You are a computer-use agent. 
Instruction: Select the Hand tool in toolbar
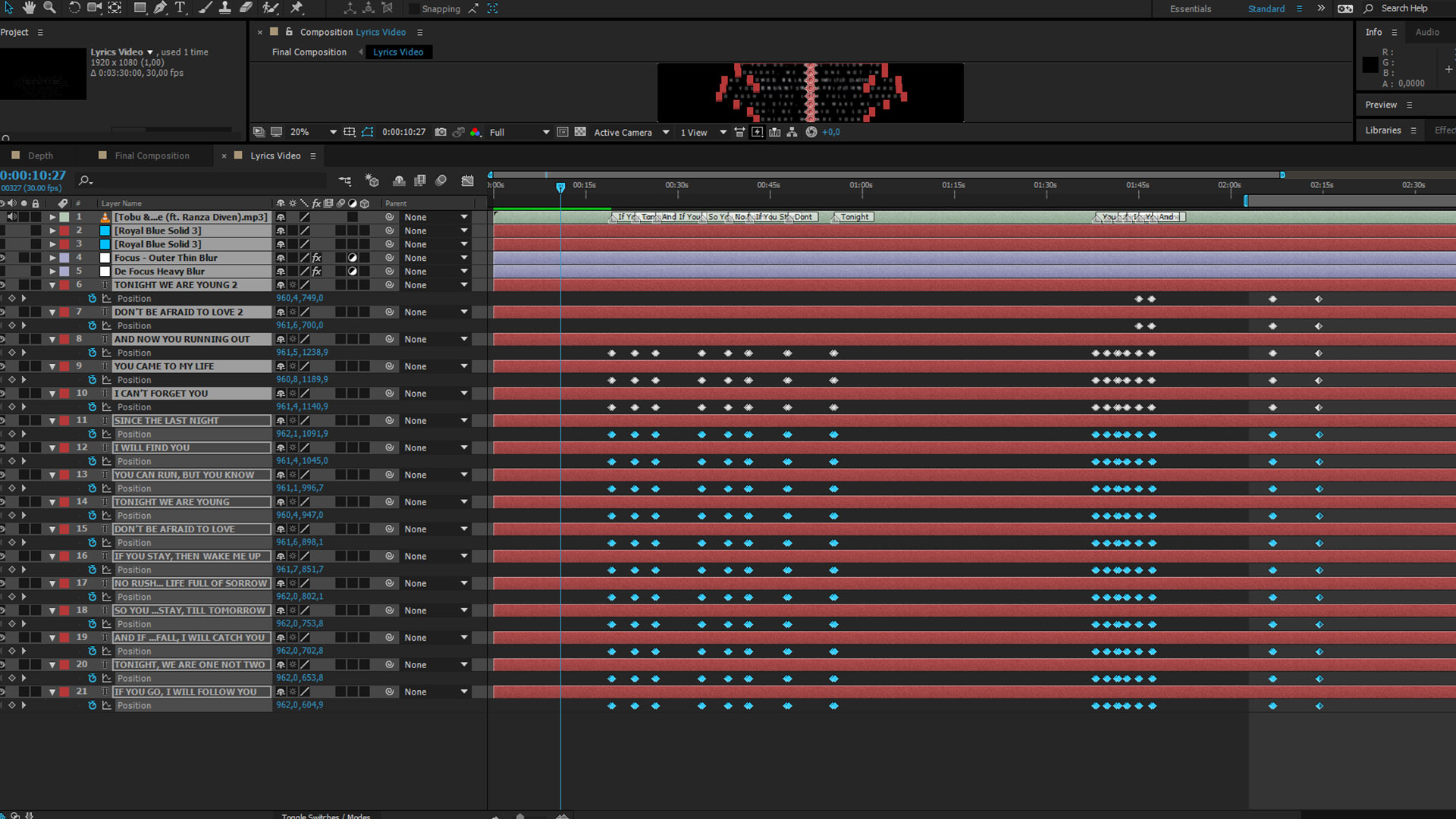click(30, 8)
